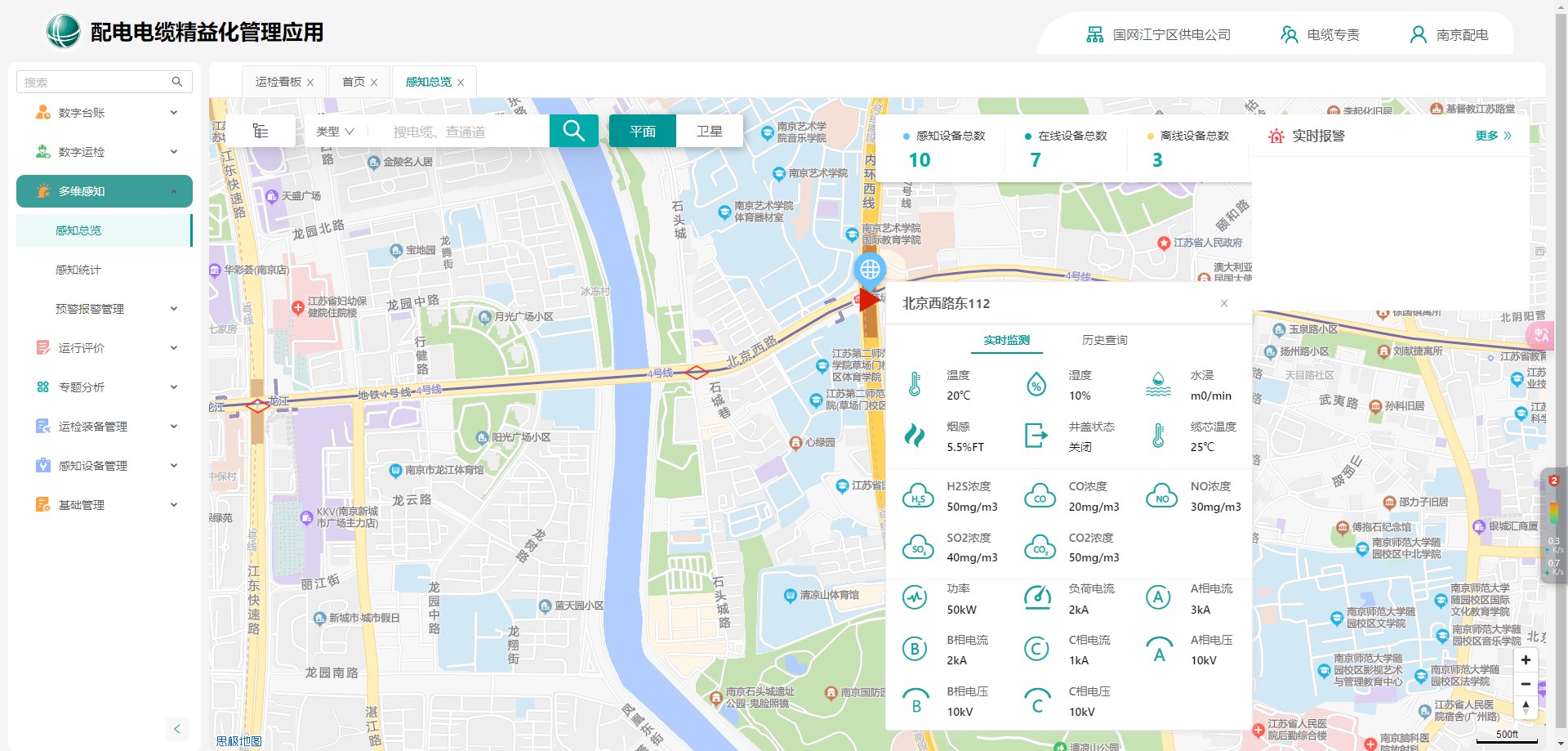This screenshot has width=1568, height=751.
Task: Expand the 数字运检 menu
Action: point(105,152)
